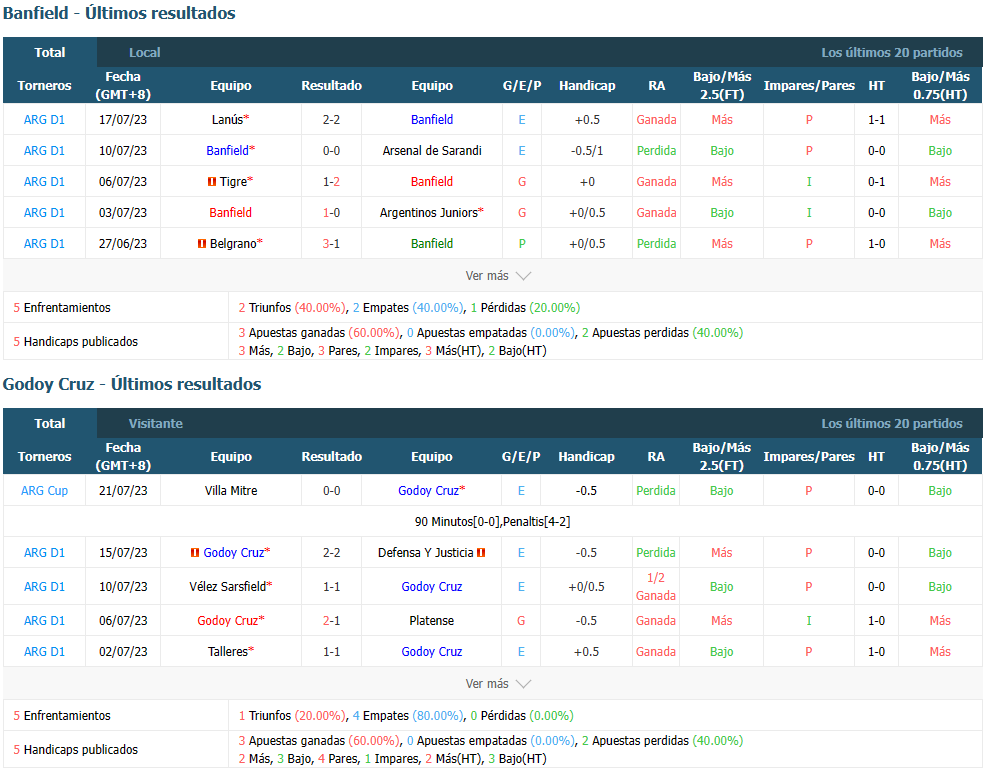
Task: Click Argentinos Juniors team name
Action: coord(429,213)
